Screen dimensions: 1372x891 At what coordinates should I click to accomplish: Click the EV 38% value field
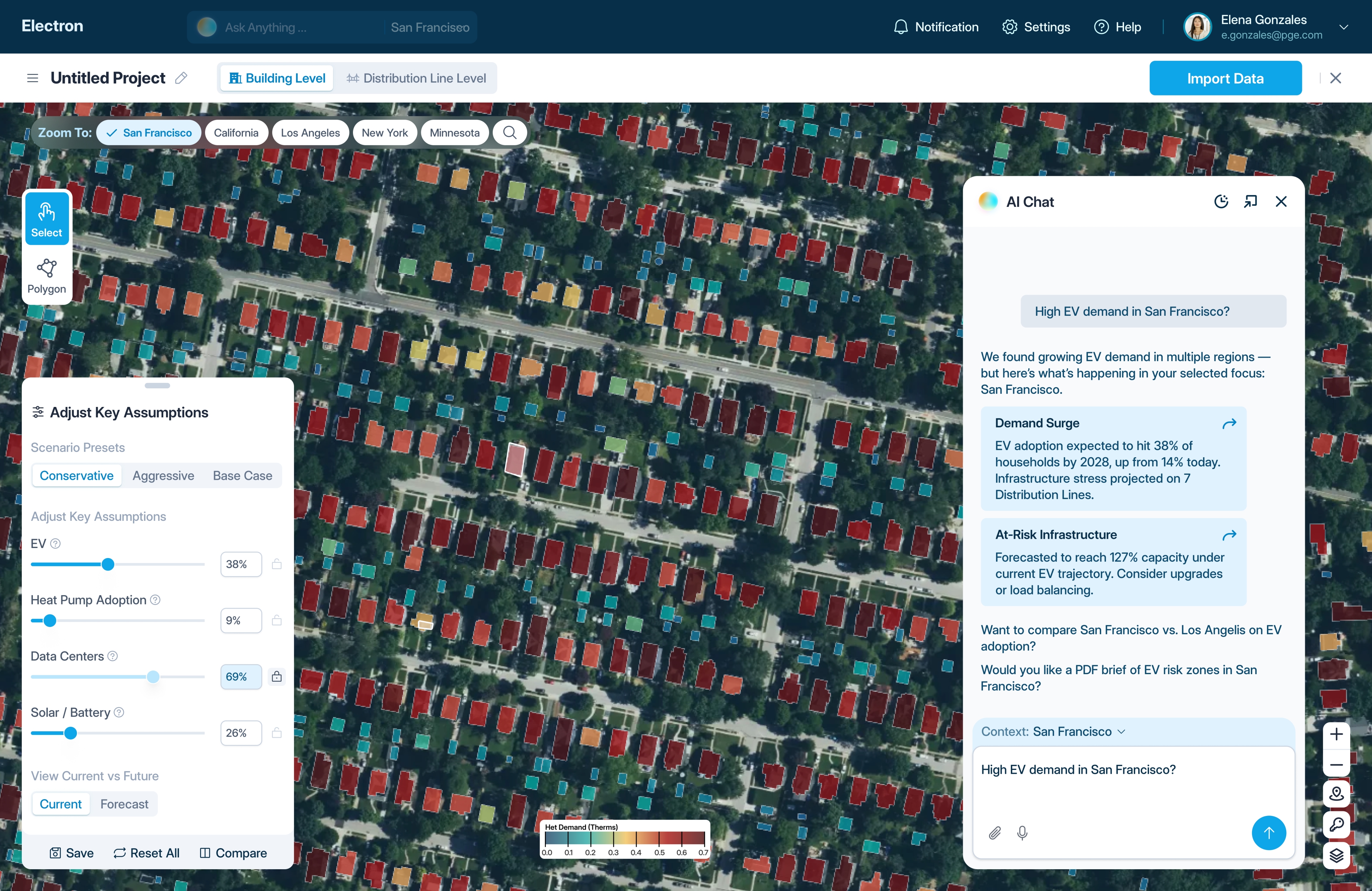pyautogui.click(x=241, y=564)
